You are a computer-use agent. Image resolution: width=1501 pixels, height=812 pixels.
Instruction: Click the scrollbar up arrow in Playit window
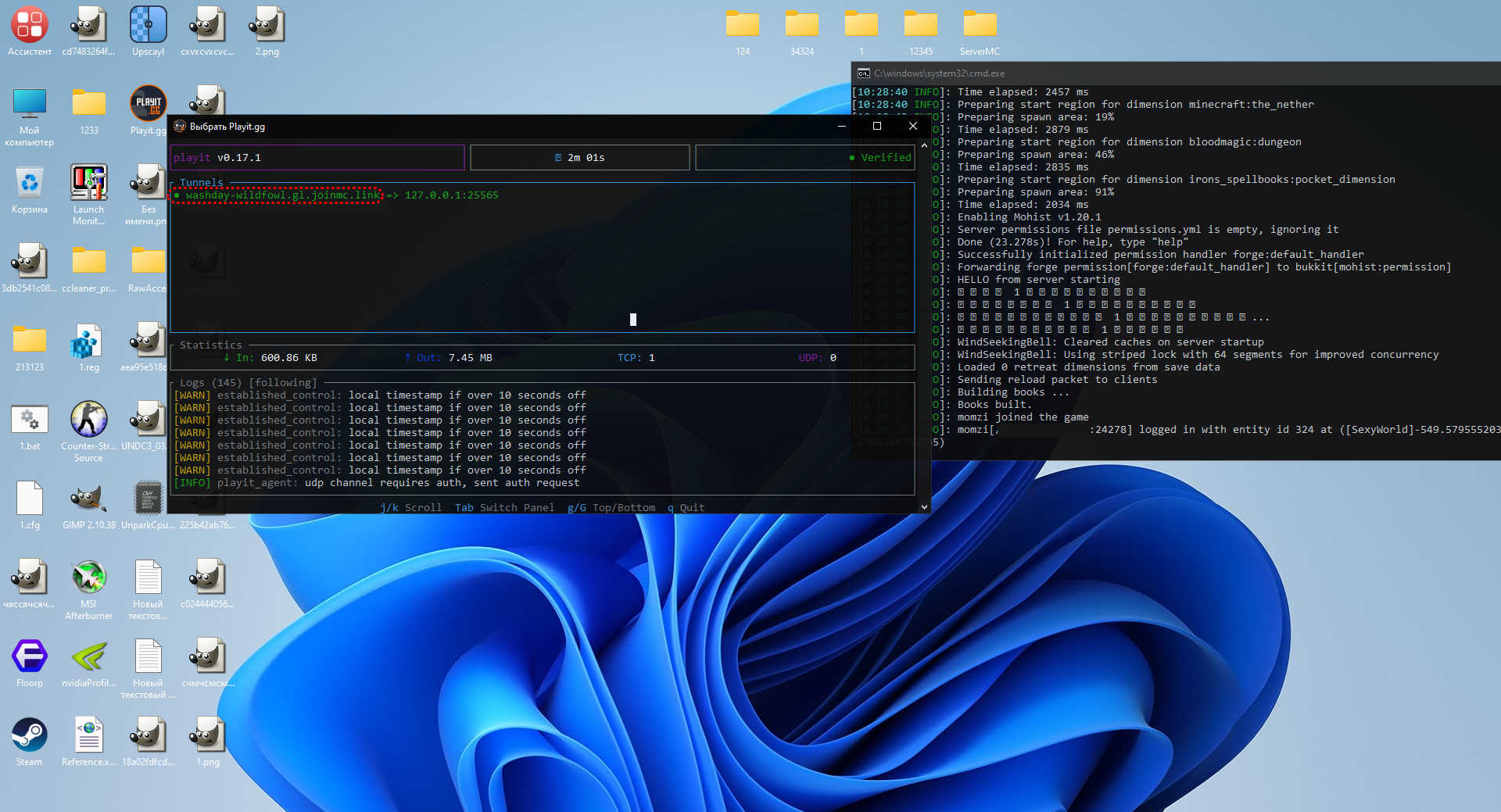coord(924,145)
